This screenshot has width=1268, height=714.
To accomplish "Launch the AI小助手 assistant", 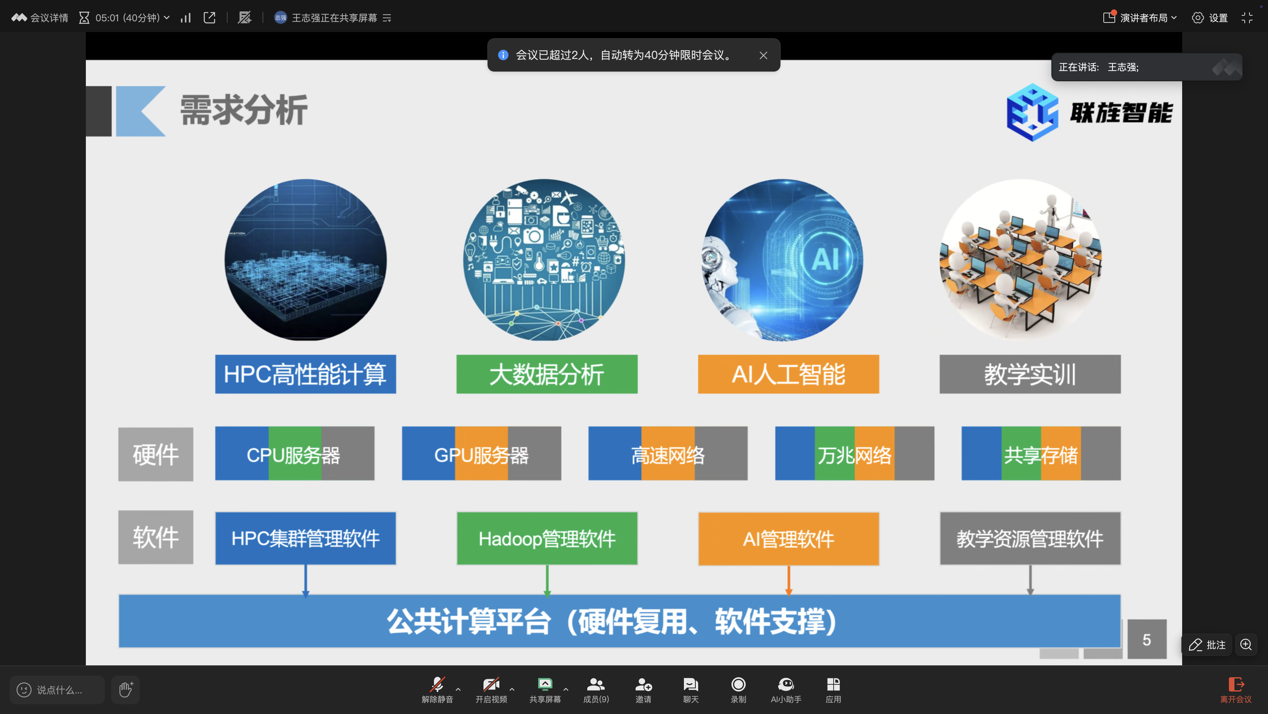I will coord(785,689).
